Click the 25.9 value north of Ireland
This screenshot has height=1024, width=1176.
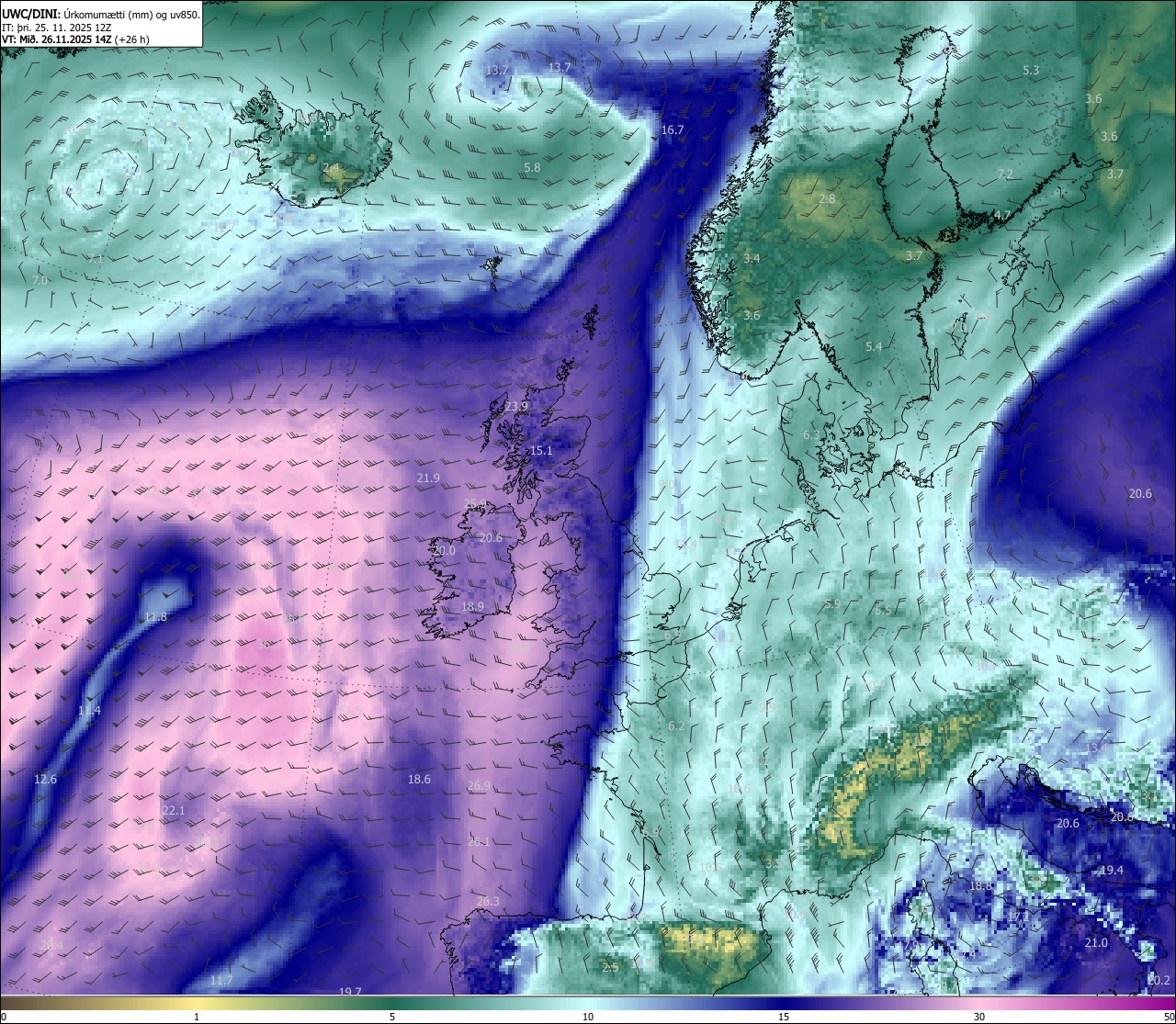coord(474,504)
